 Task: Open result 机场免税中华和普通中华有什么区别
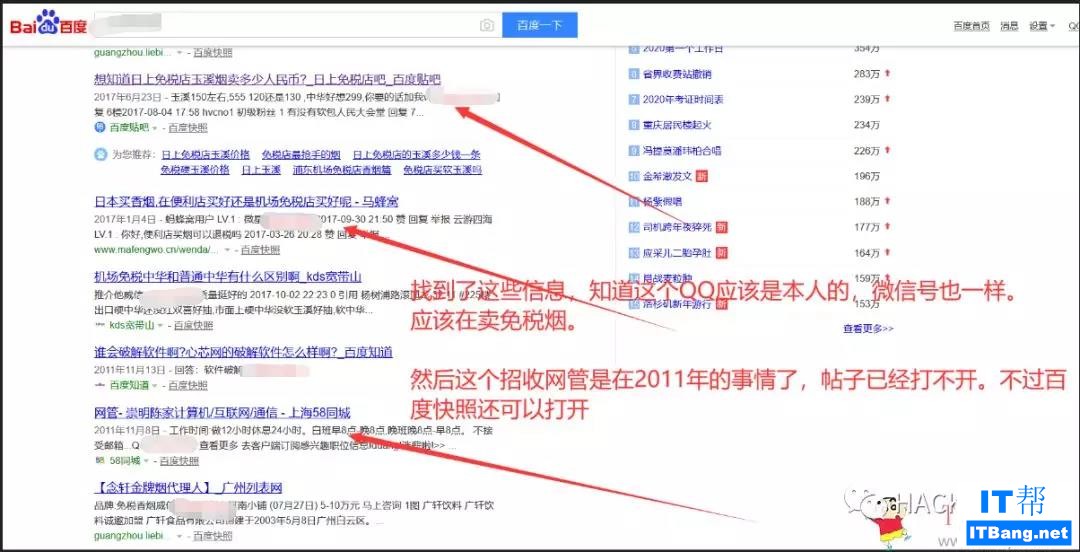click(x=228, y=277)
